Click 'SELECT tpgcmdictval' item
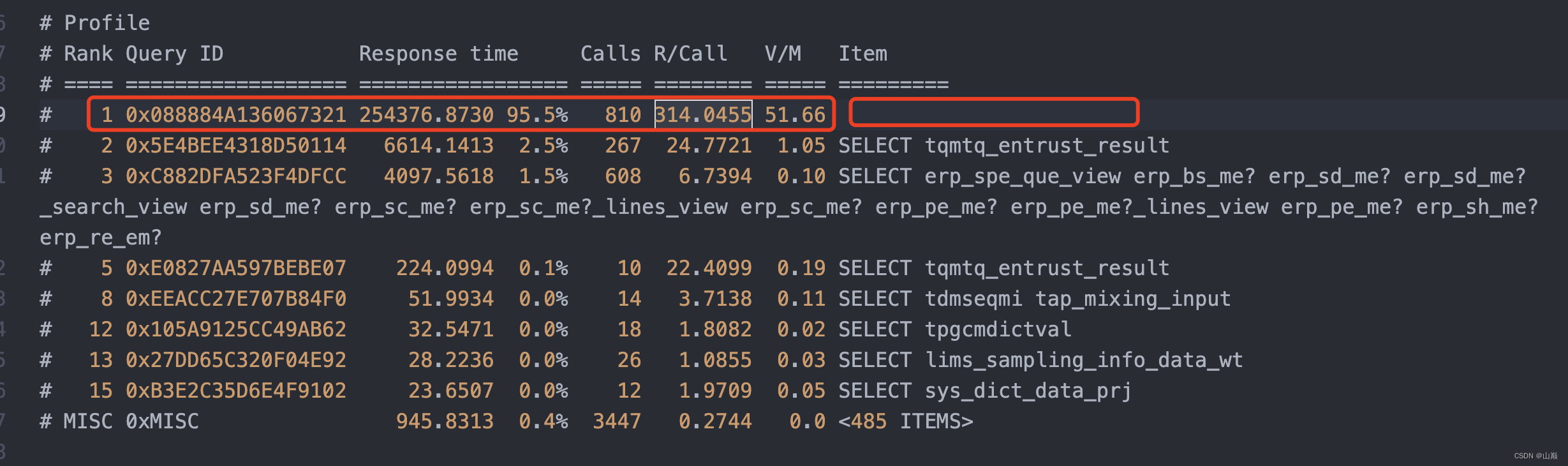Image resolution: width=1568 pixels, height=466 pixels. pyautogui.click(x=955, y=329)
